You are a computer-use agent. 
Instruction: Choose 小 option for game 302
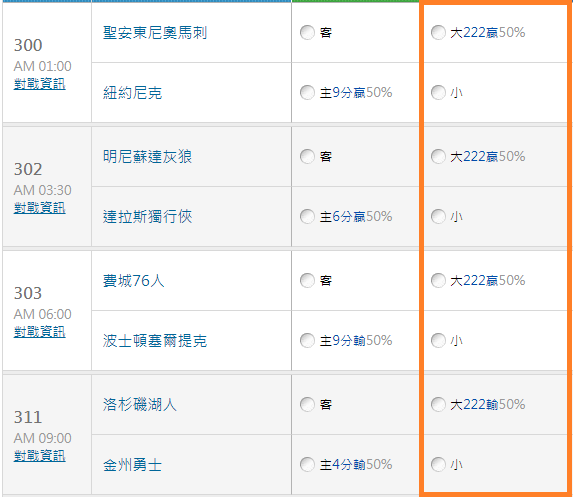(x=438, y=216)
